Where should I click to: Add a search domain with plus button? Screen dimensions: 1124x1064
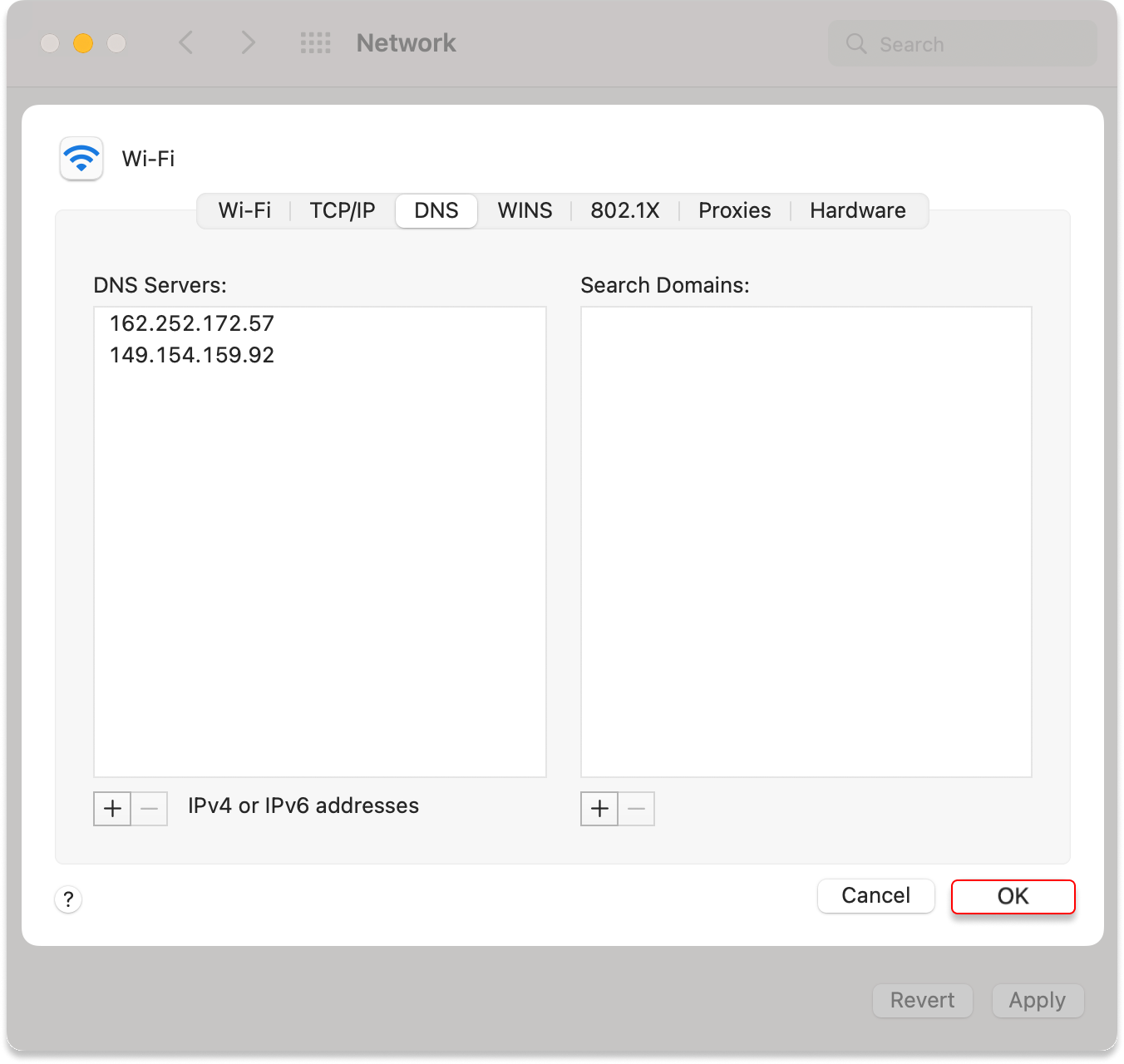[x=599, y=808]
